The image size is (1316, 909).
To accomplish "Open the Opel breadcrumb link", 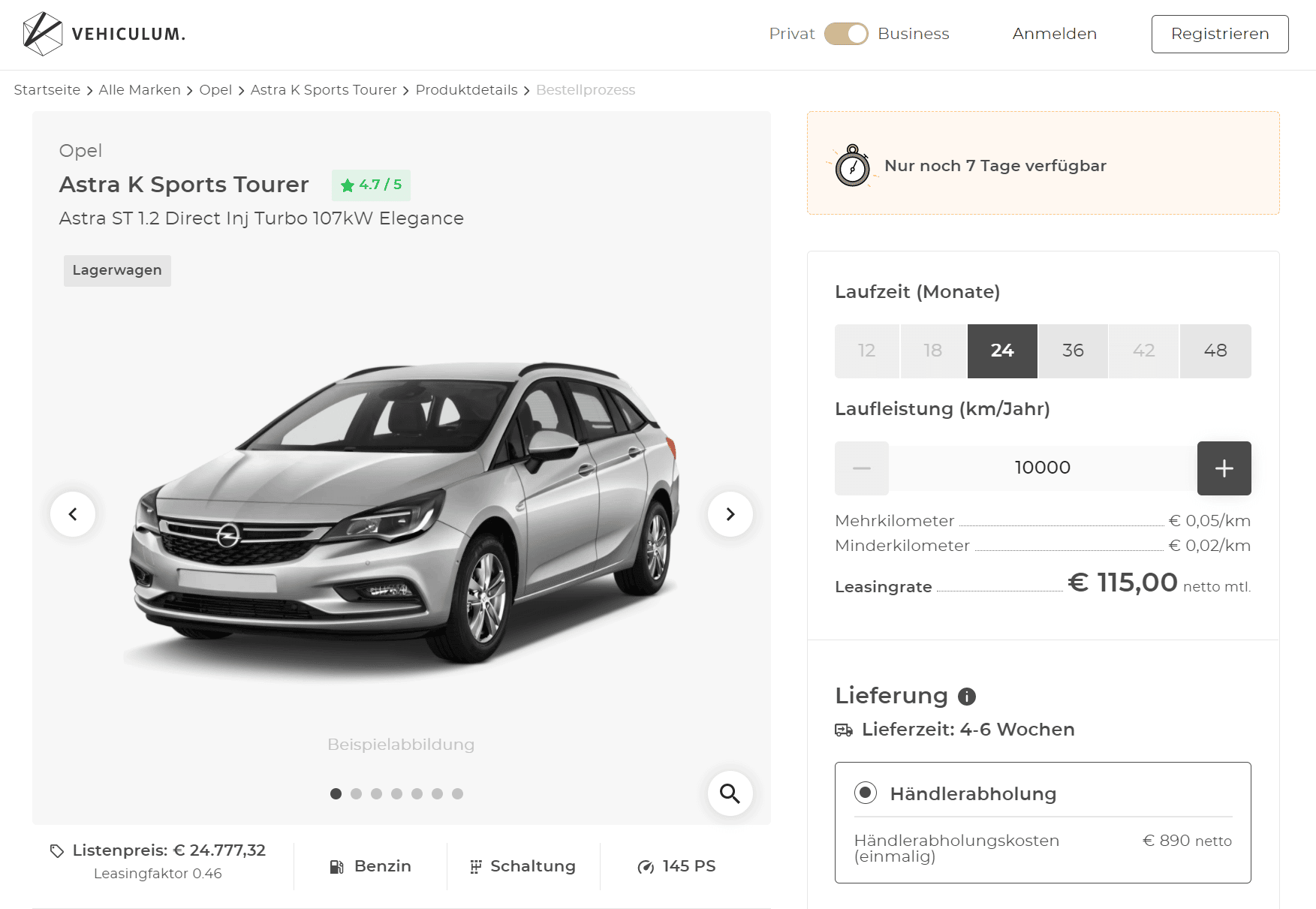I will (x=215, y=90).
